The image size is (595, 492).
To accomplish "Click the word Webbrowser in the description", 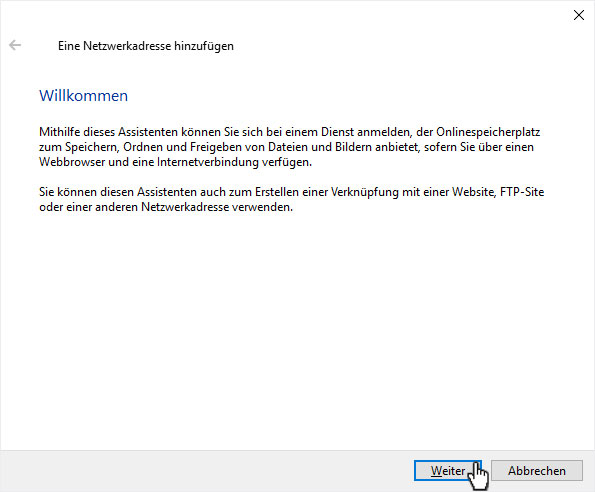I will point(72,162).
